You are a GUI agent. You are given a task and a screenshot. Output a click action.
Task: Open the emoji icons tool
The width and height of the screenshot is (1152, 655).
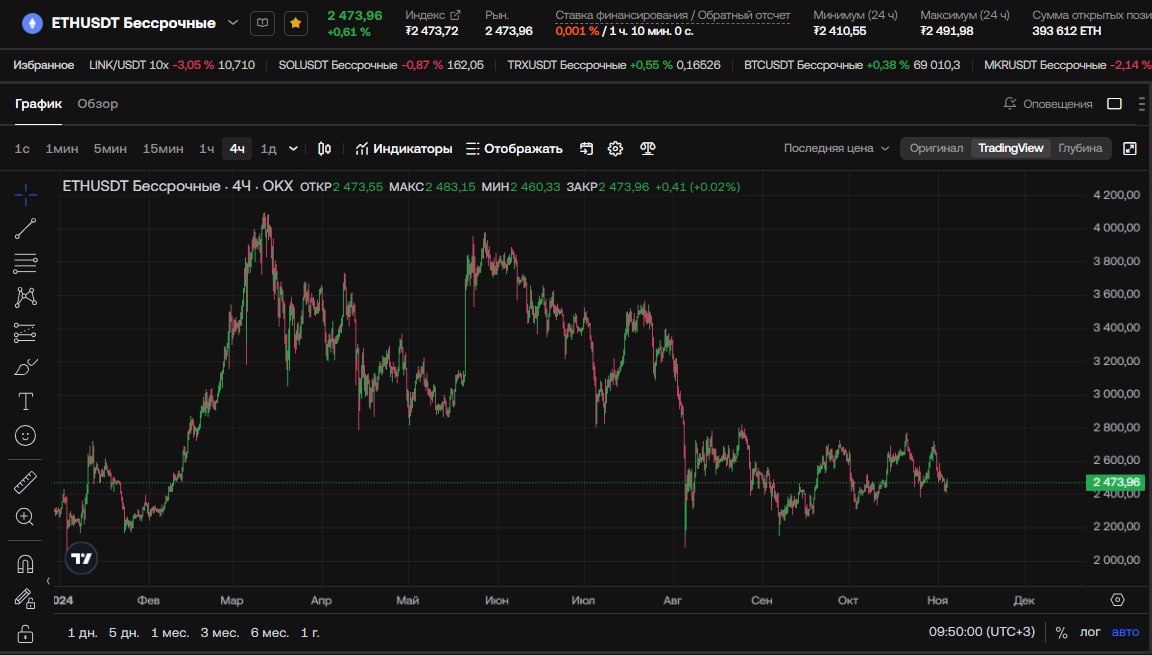(x=25, y=436)
